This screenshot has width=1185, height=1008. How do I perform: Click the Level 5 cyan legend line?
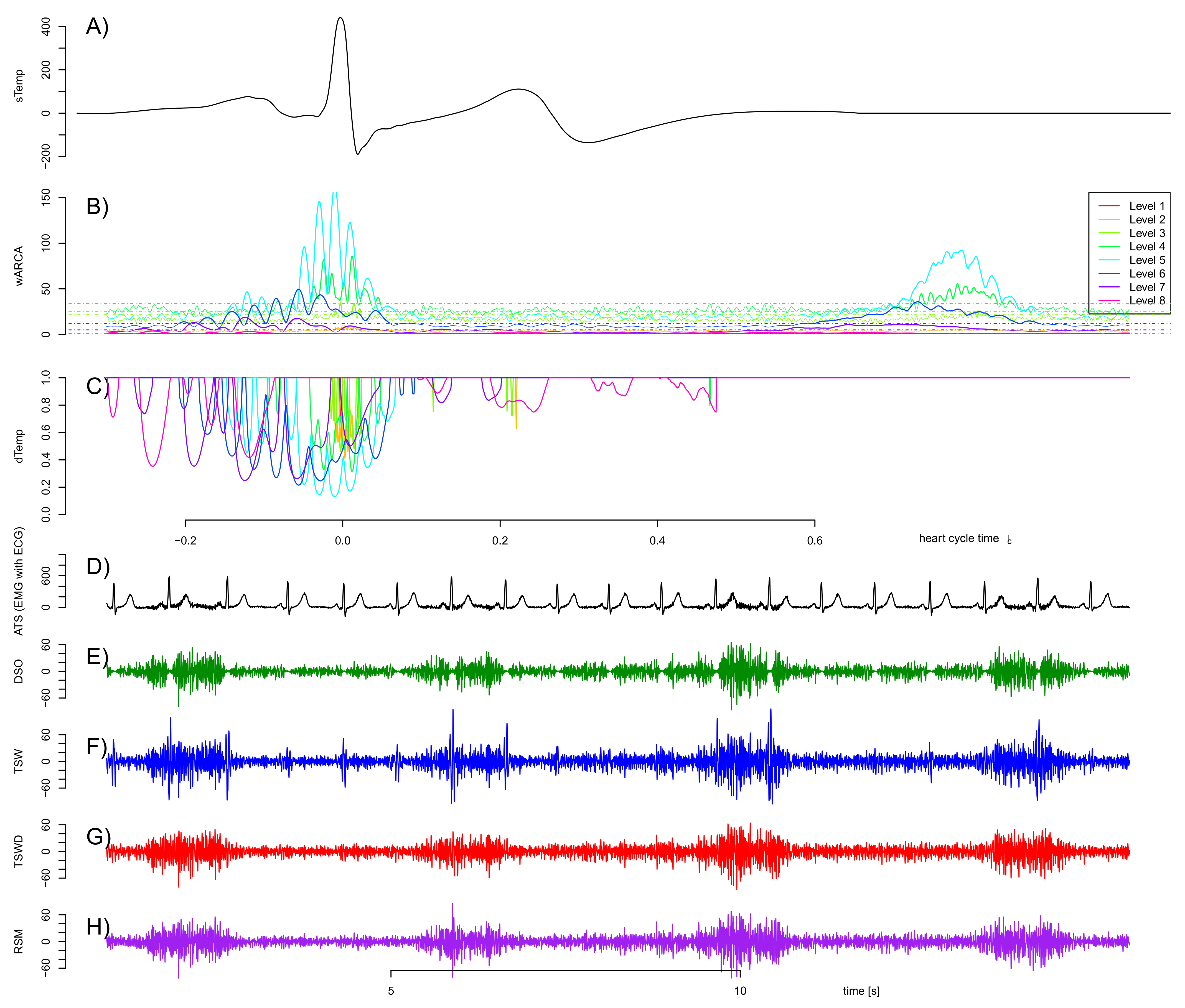1108,260
